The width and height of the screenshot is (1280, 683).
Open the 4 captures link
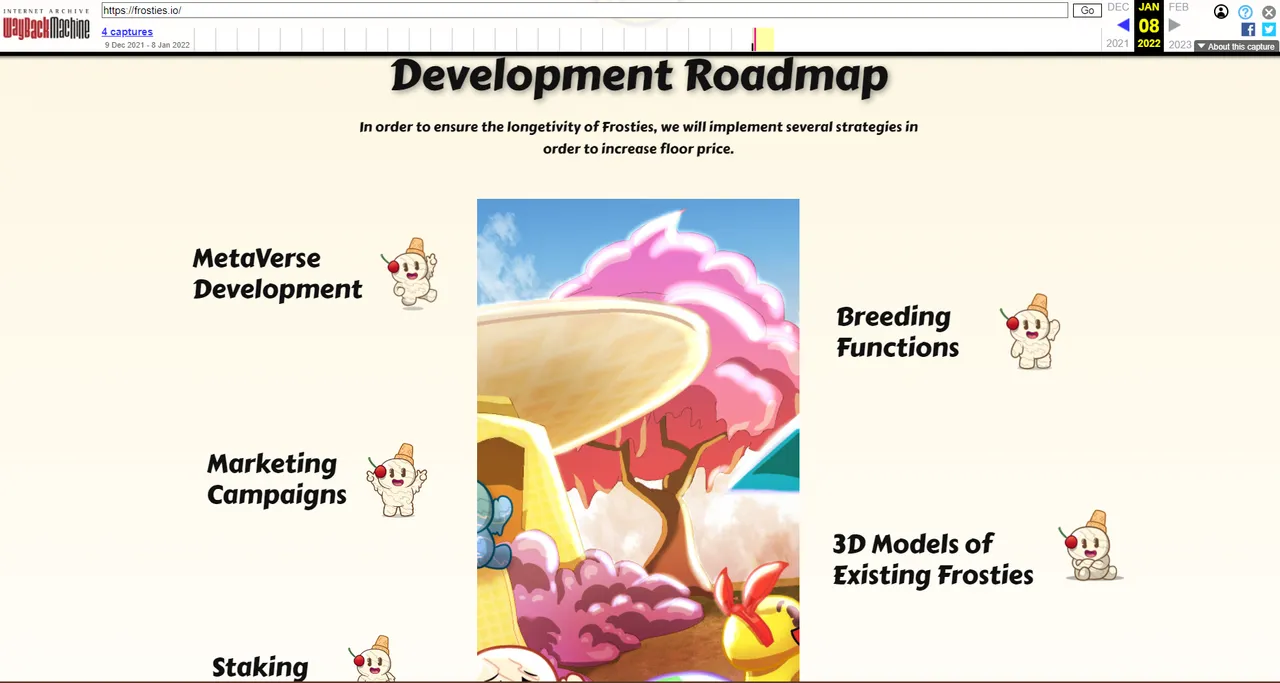pyautogui.click(x=127, y=32)
